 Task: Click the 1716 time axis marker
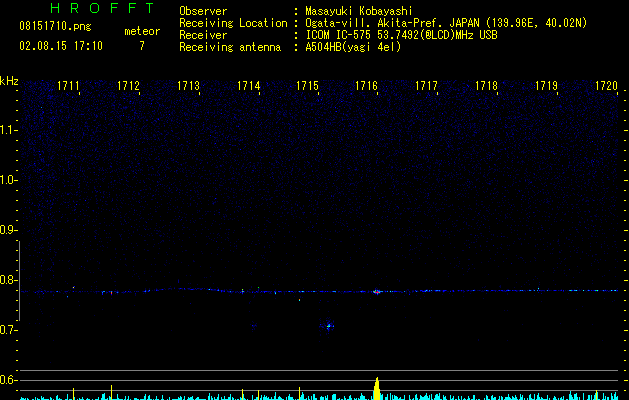[x=367, y=86]
